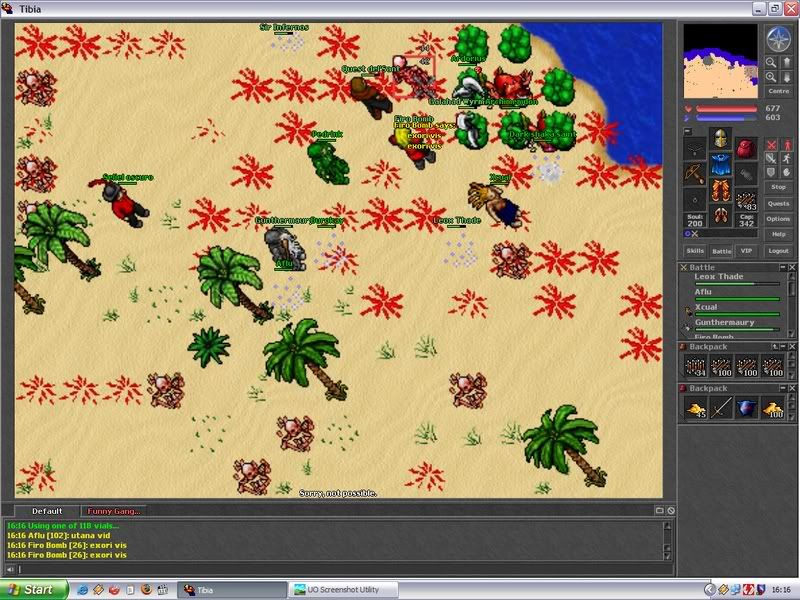Image resolution: width=800 pixels, height=600 pixels.
Task: Open new chat channel icon
Action: (659, 510)
